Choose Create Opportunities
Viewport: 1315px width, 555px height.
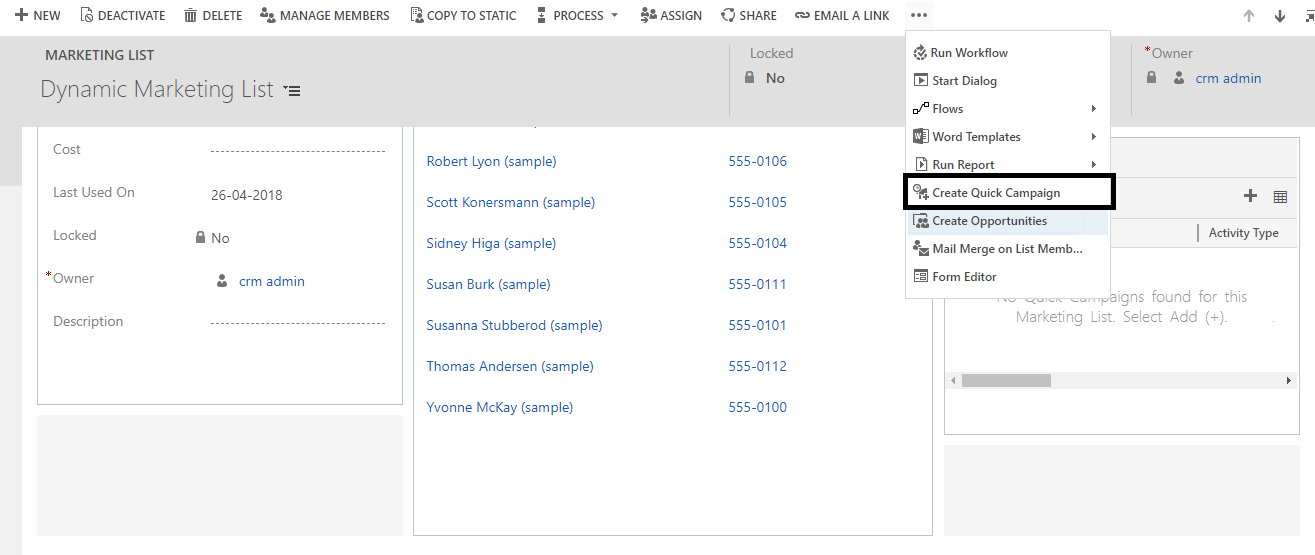coord(1008,221)
